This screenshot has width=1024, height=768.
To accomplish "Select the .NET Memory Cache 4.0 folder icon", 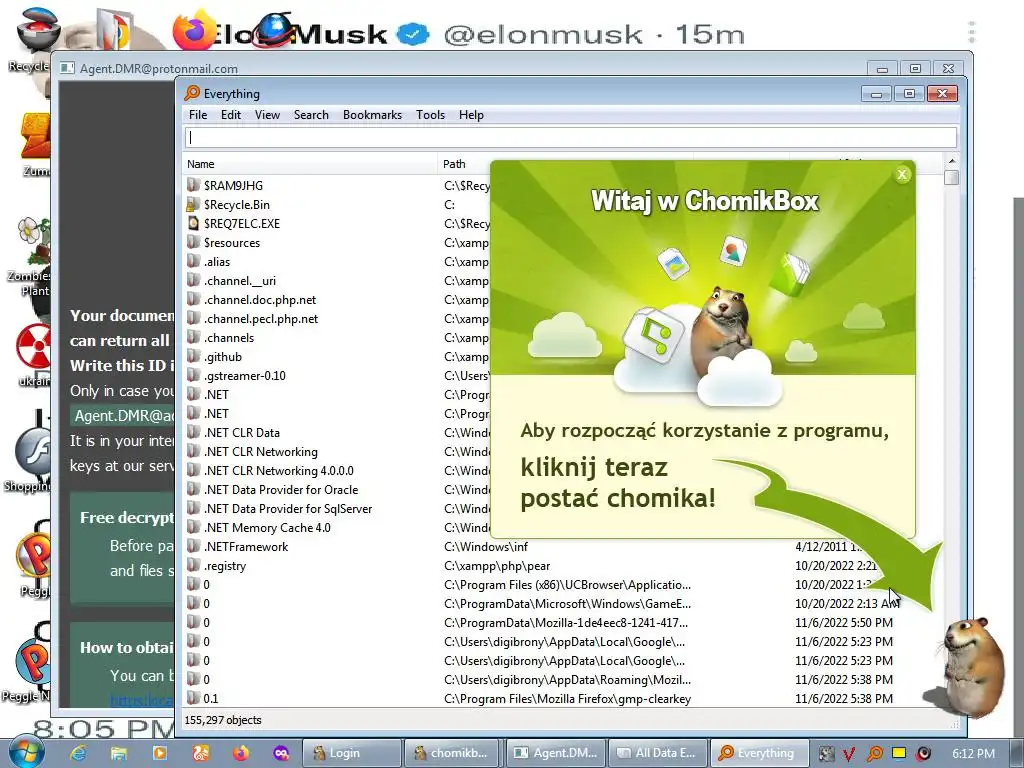I will click(193, 527).
